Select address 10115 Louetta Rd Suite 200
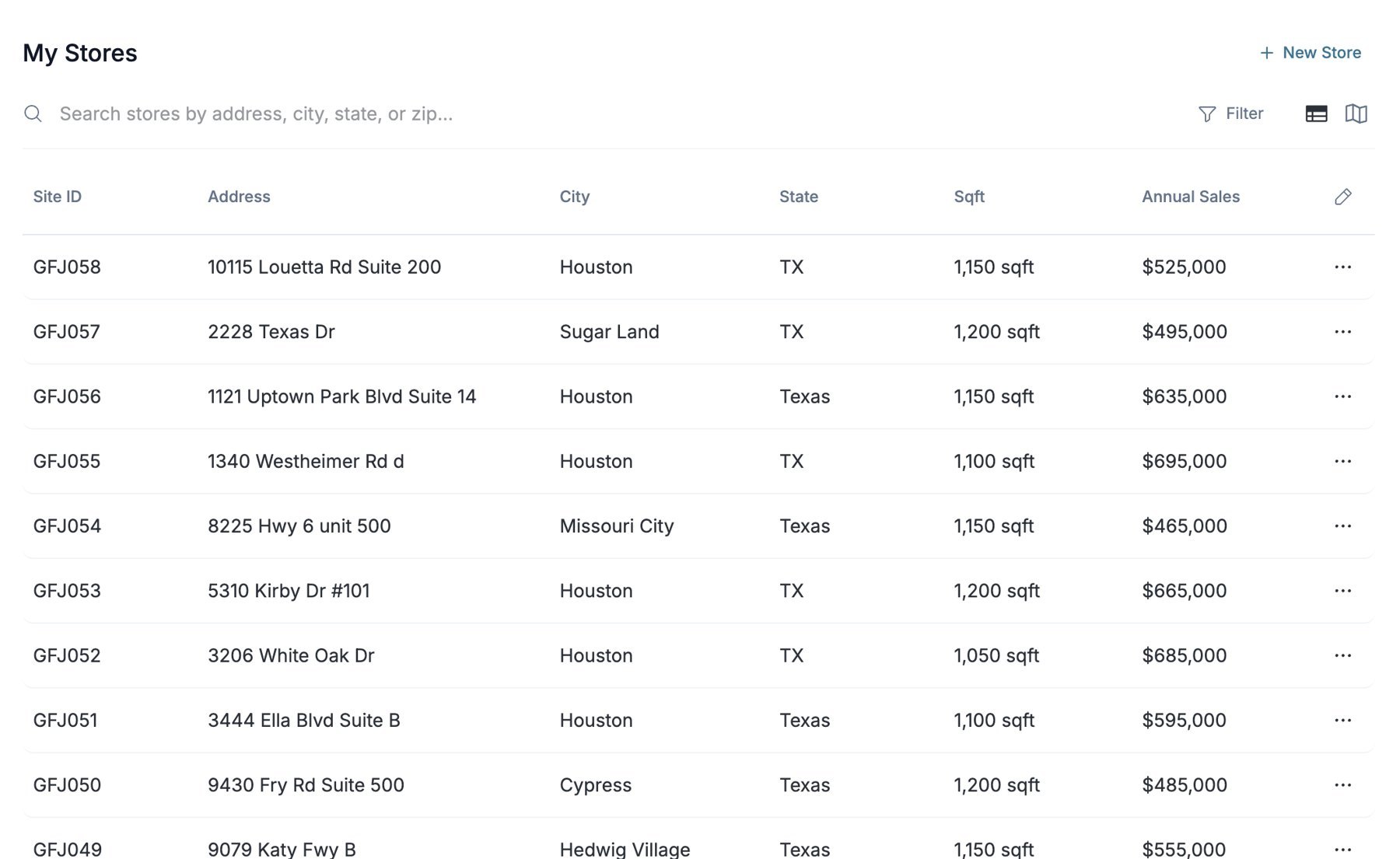1400x859 pixels. pyautogui.click(x=324, y=267)
